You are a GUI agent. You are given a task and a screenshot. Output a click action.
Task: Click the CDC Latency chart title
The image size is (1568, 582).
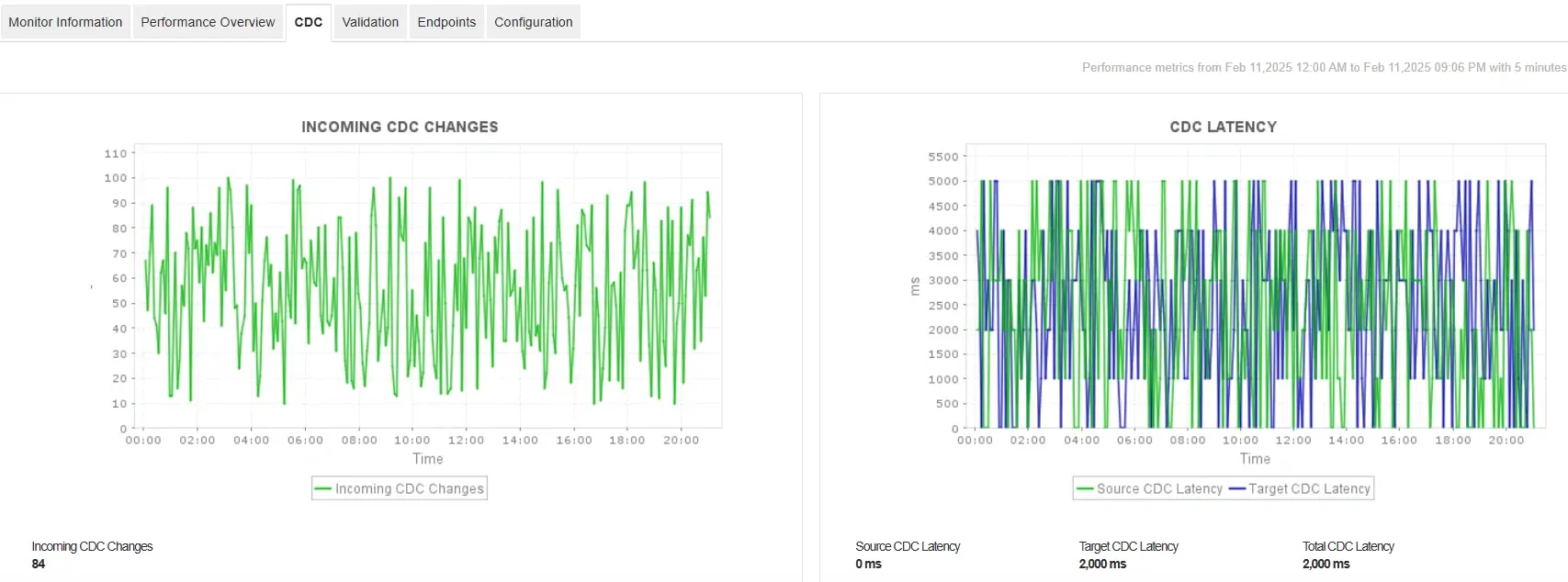(x=1223, y=127)
